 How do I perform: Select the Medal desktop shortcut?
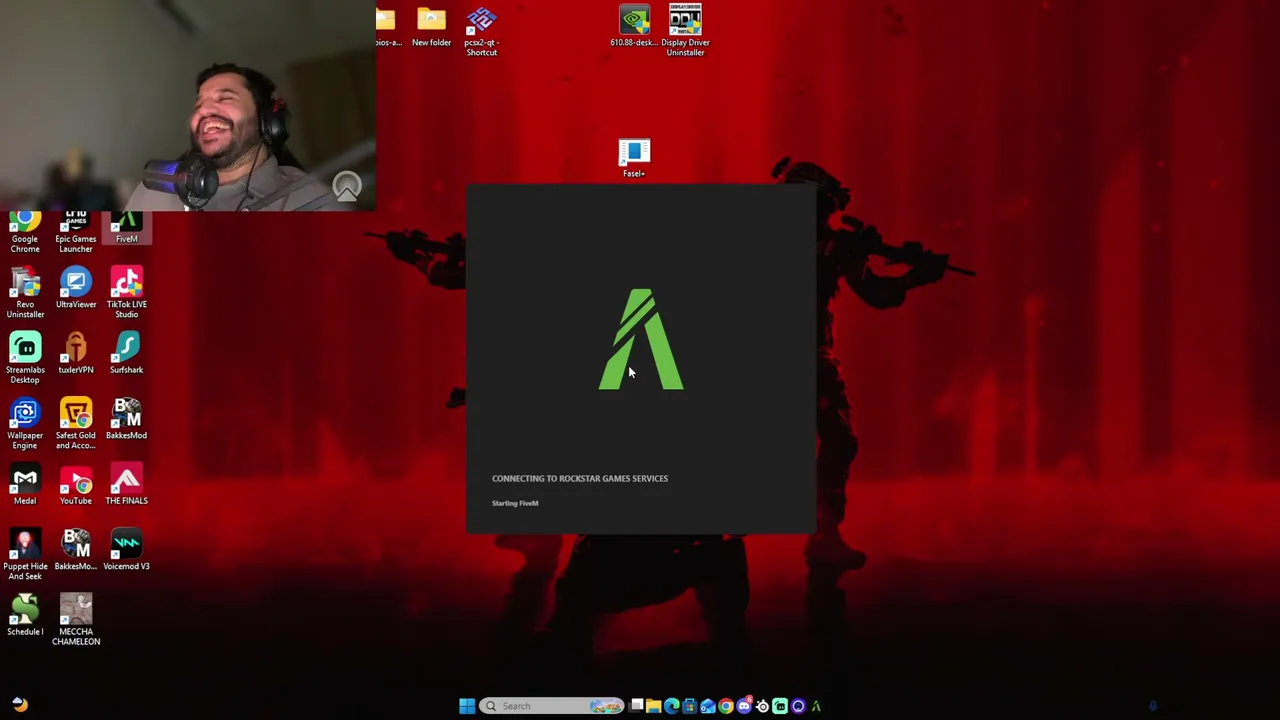25,485
